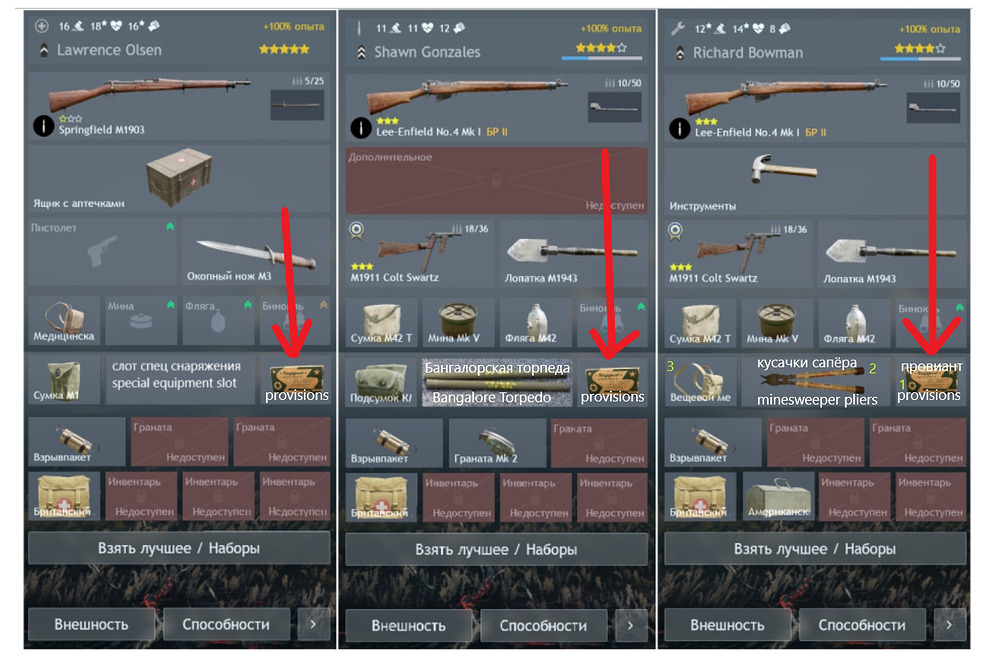The image size is (999, 660).
Task: Click Взять лучшее / Наборы under Lawrence Olsen
Action: click(x=179, y=548)
